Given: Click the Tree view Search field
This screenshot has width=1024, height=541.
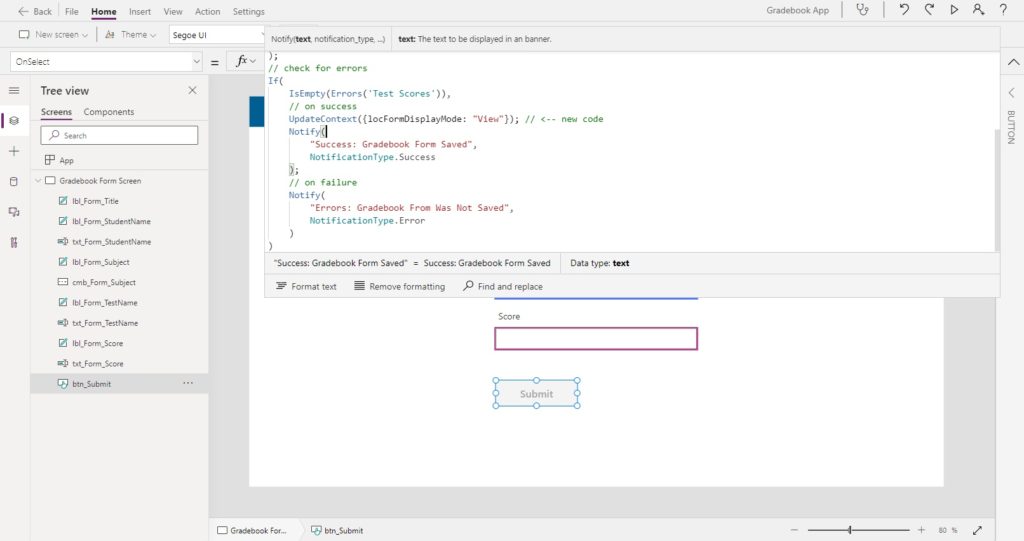Looking at the screenshot, I should (119, 135).
